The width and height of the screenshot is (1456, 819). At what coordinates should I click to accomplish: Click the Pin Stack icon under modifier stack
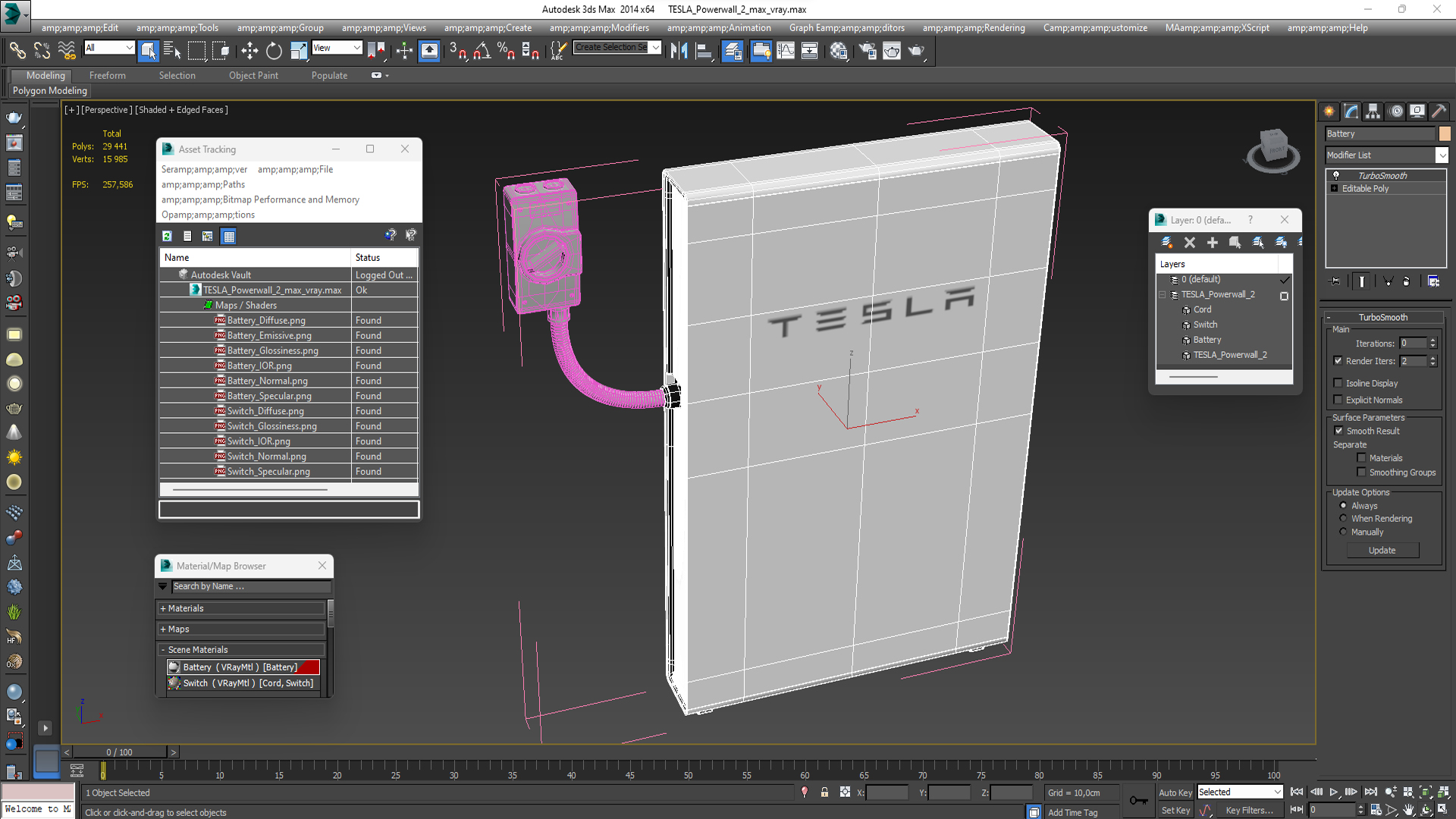1335,281
